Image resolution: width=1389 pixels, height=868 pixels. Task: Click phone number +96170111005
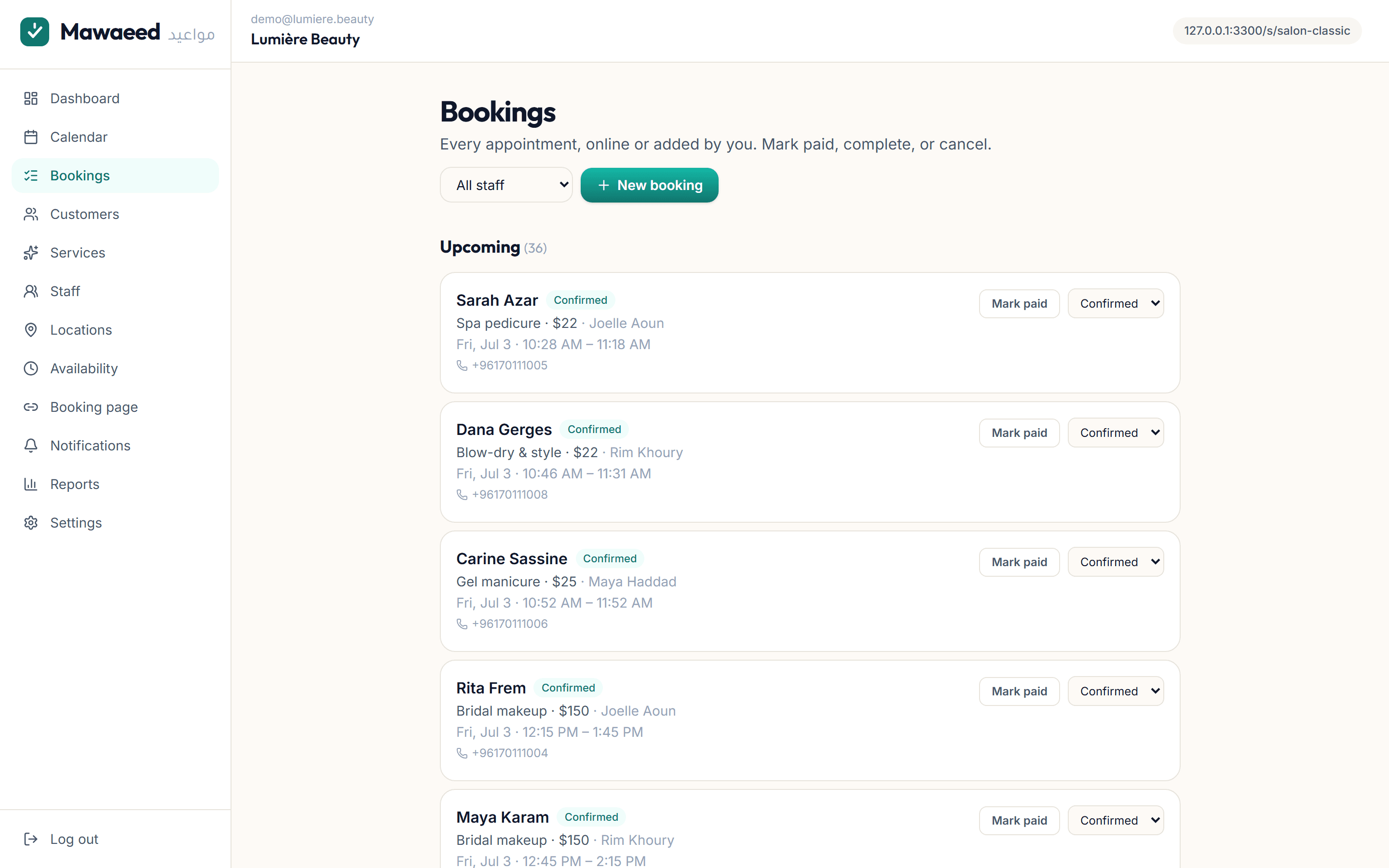[x=510, y=365]
